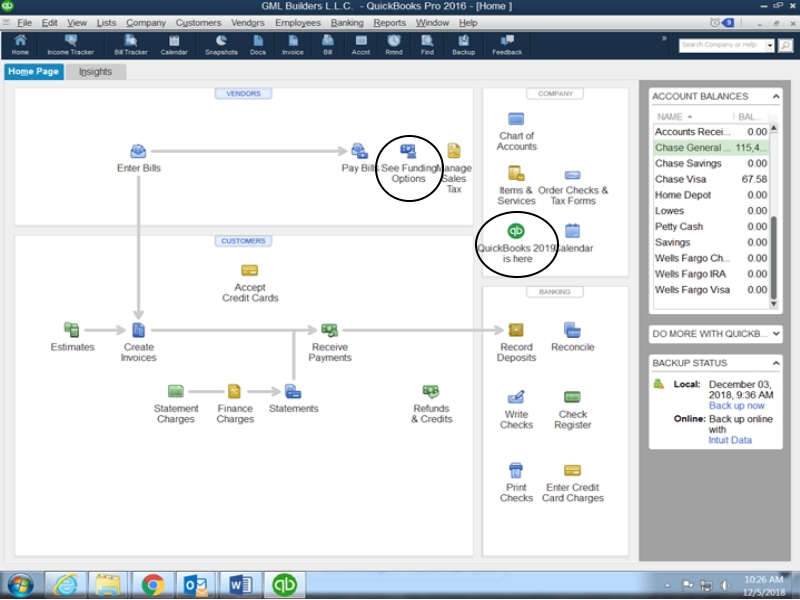This screenshot has width=800, height=600.
Task: Open Enter Credit Card Charges
Action: pos(572,483)
